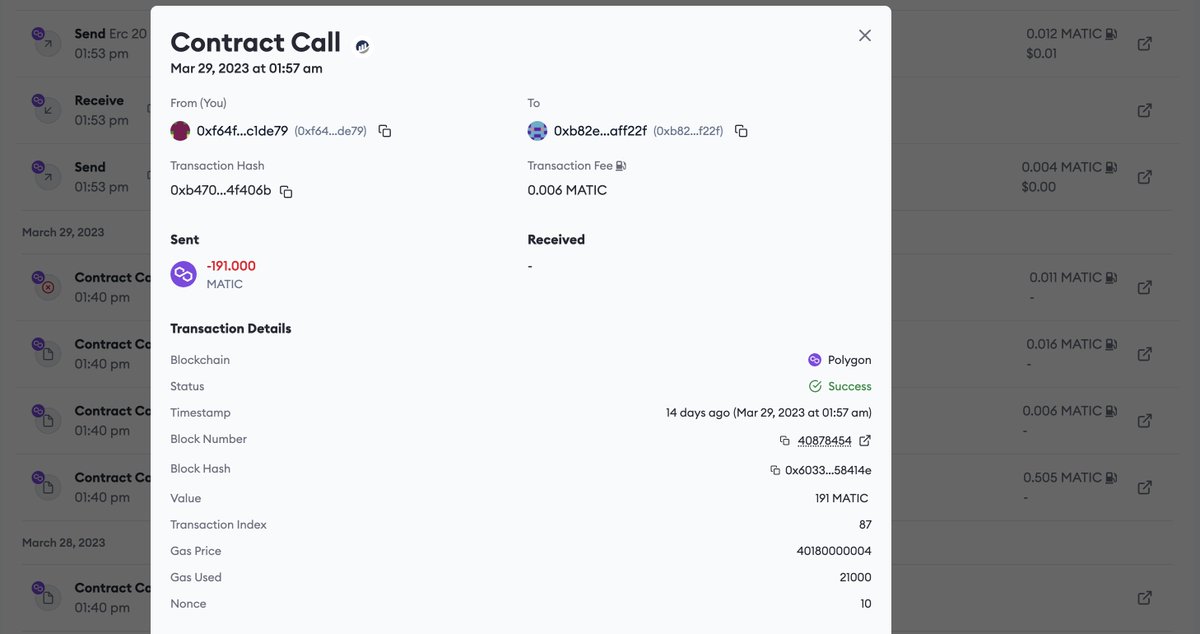Click the recipient avatar next to 0xb82e...aff22f
The height and width of the screenshot is (634, 1200).
[x=537, y=131]
